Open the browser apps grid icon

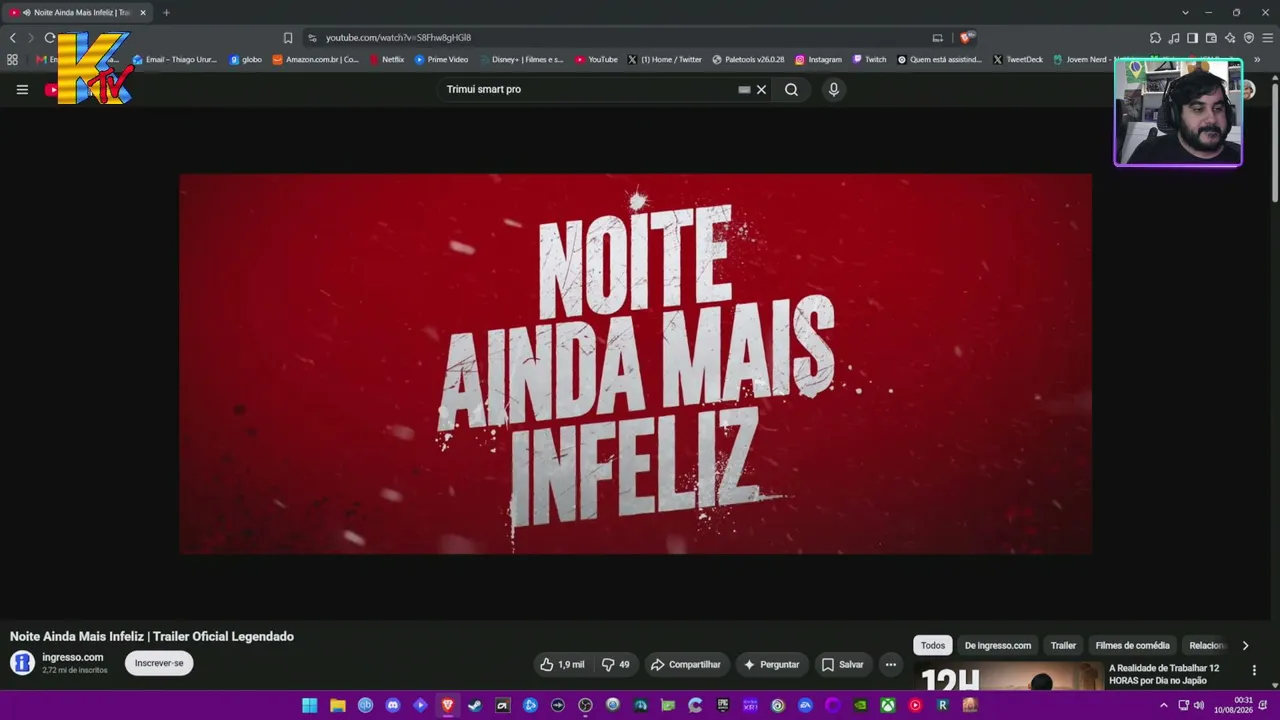pos(12,59)
